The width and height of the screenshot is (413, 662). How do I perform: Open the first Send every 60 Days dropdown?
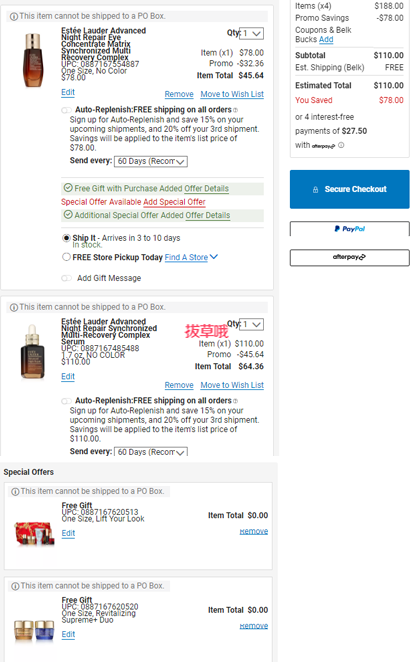click(x=151, y=161)
